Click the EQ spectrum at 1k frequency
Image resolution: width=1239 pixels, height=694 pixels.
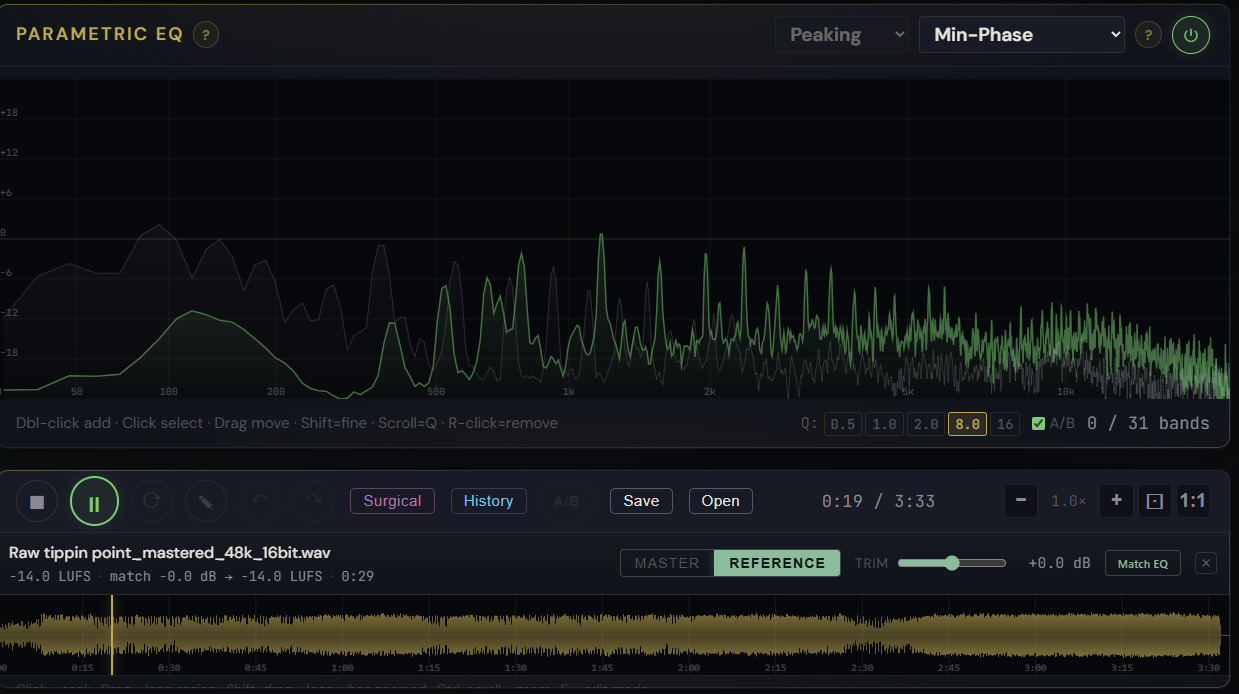pyautogui.click(x=568, y=240)
